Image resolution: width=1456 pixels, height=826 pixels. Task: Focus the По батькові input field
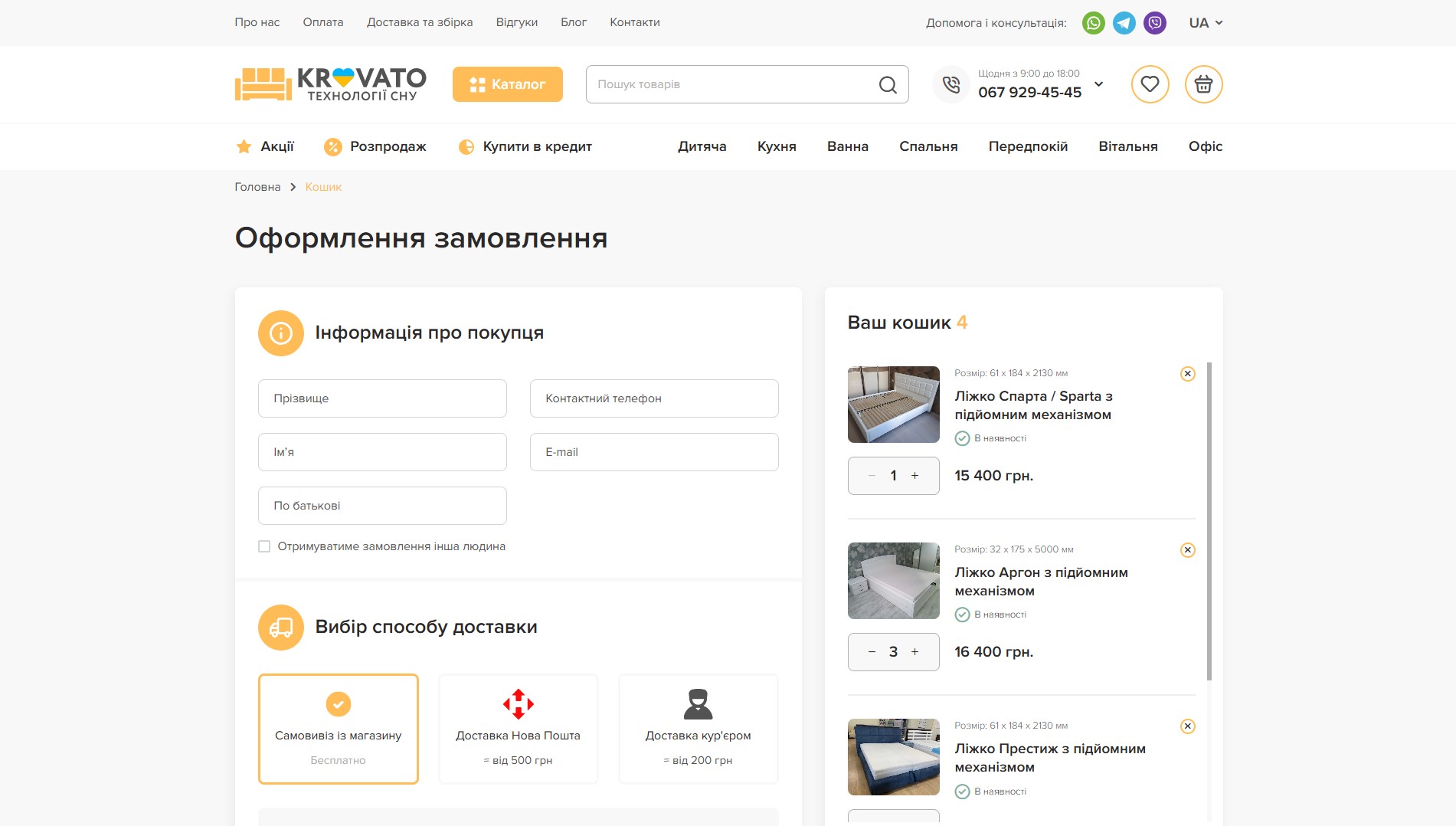382,506
